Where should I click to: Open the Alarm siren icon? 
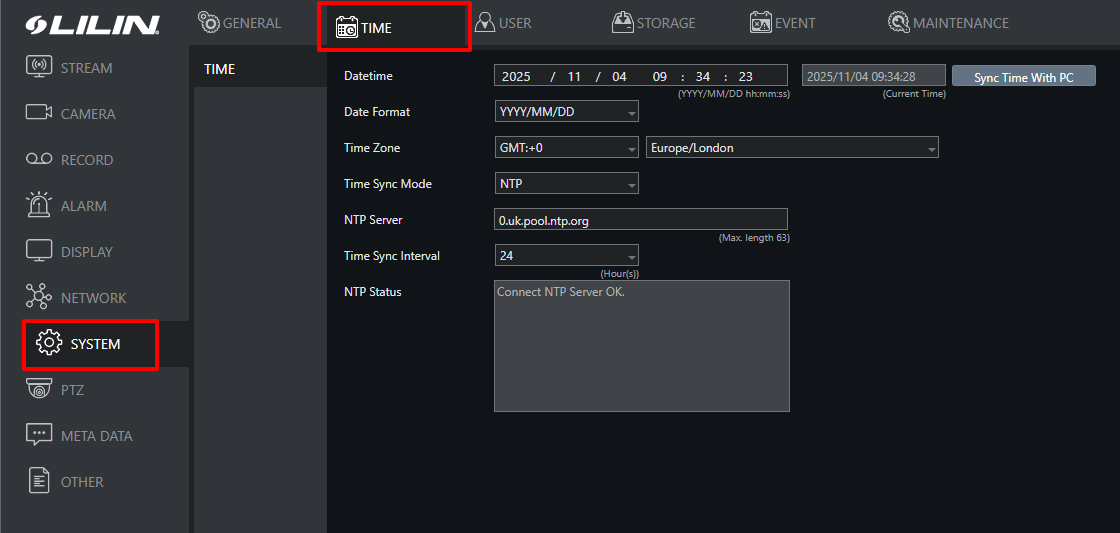pyautogui.click(x=40, y=205)
